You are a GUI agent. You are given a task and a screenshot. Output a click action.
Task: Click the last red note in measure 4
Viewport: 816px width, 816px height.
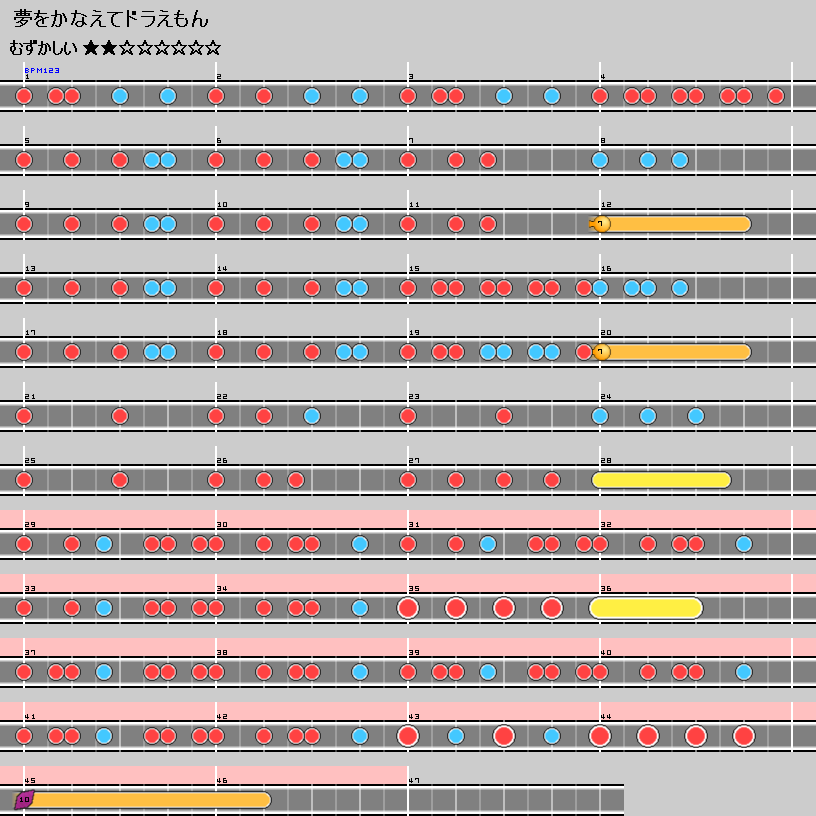click(x=776, y=96)
